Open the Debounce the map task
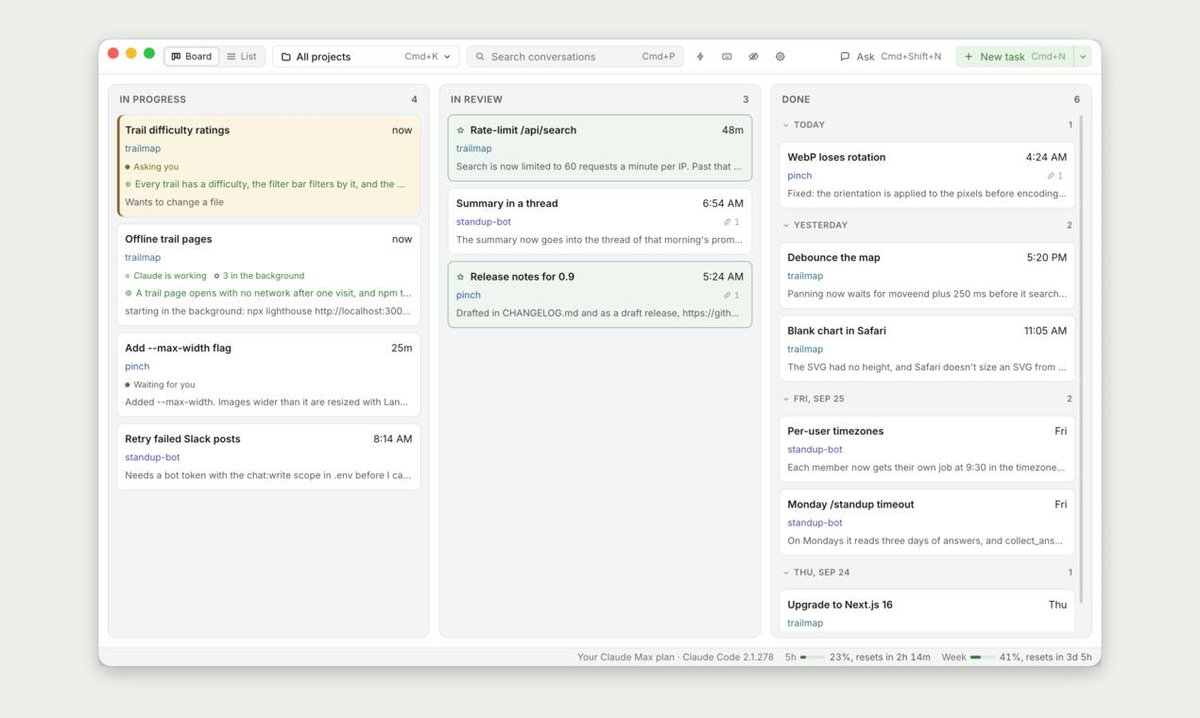Screen dimensions: 1200x718 click(x=927, y=275)
